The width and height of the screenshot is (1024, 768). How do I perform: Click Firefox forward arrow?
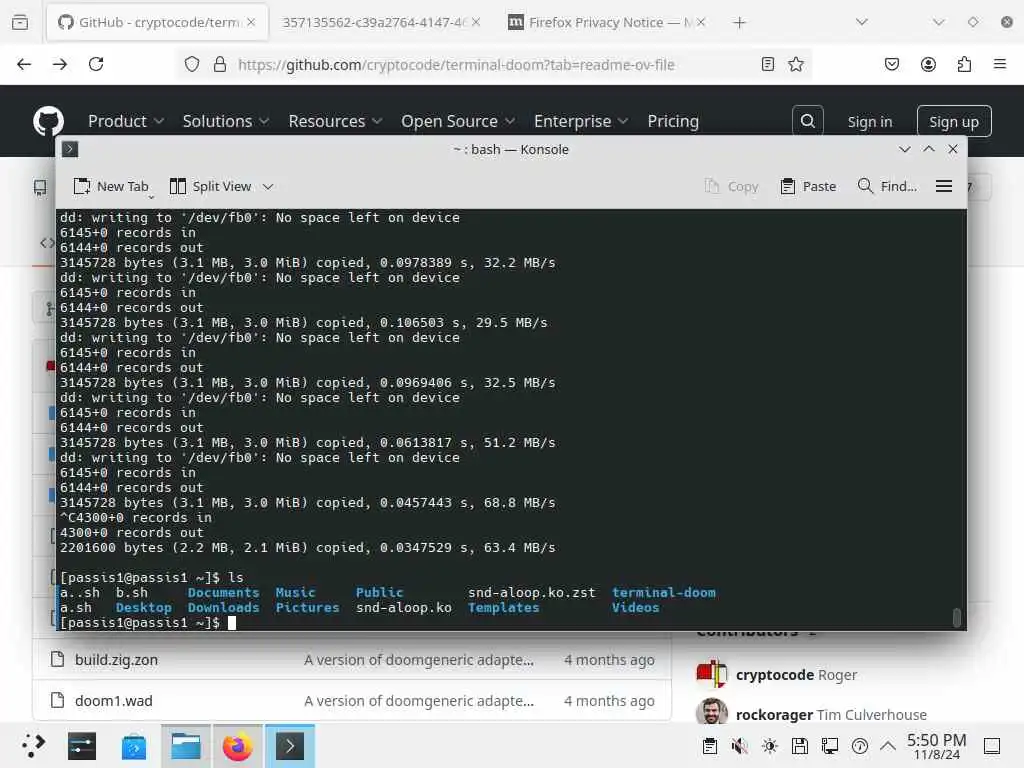[x=60, y=64]
